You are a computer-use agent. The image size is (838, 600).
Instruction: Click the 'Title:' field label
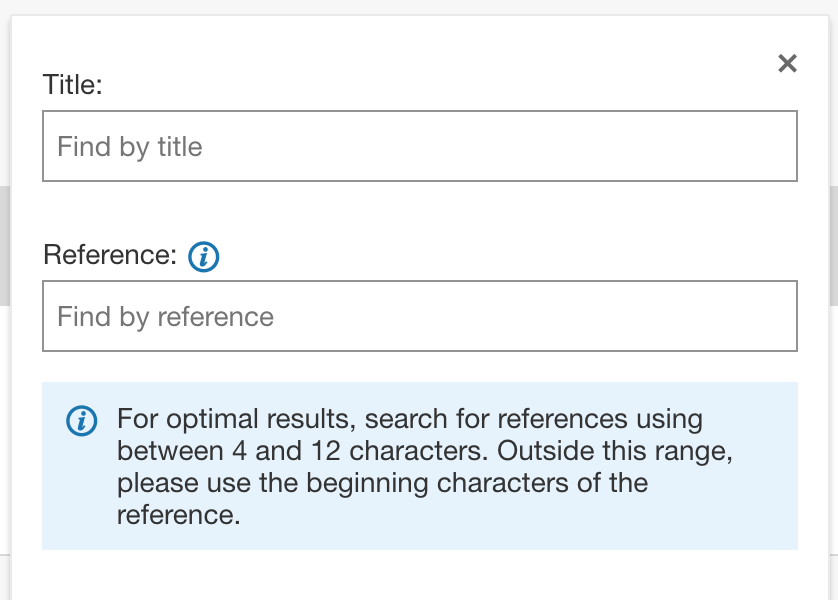(73, 85)
